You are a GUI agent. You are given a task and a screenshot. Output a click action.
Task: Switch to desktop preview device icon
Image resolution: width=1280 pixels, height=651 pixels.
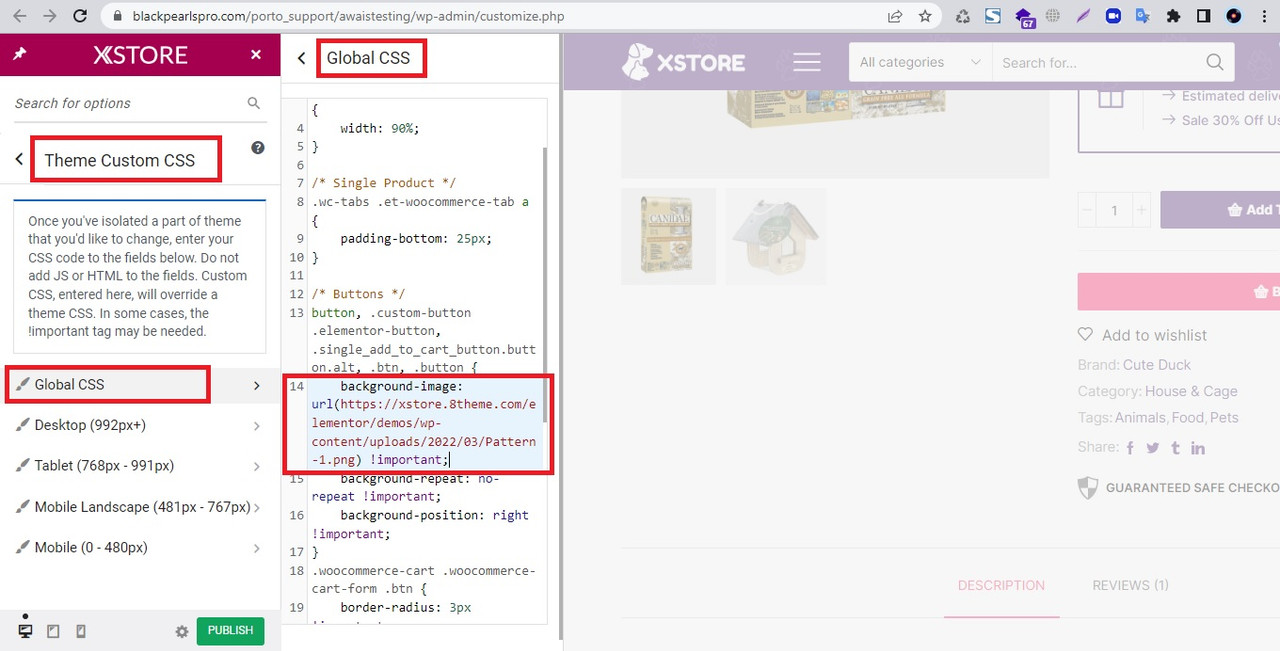tap(25, 631)
